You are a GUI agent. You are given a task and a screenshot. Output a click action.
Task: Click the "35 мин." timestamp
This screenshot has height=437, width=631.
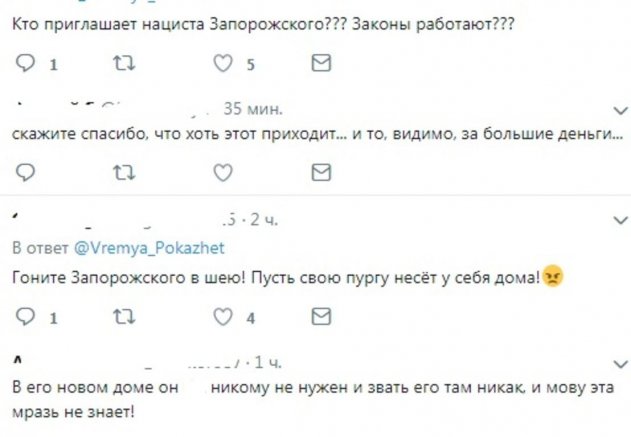pos(253,107)
